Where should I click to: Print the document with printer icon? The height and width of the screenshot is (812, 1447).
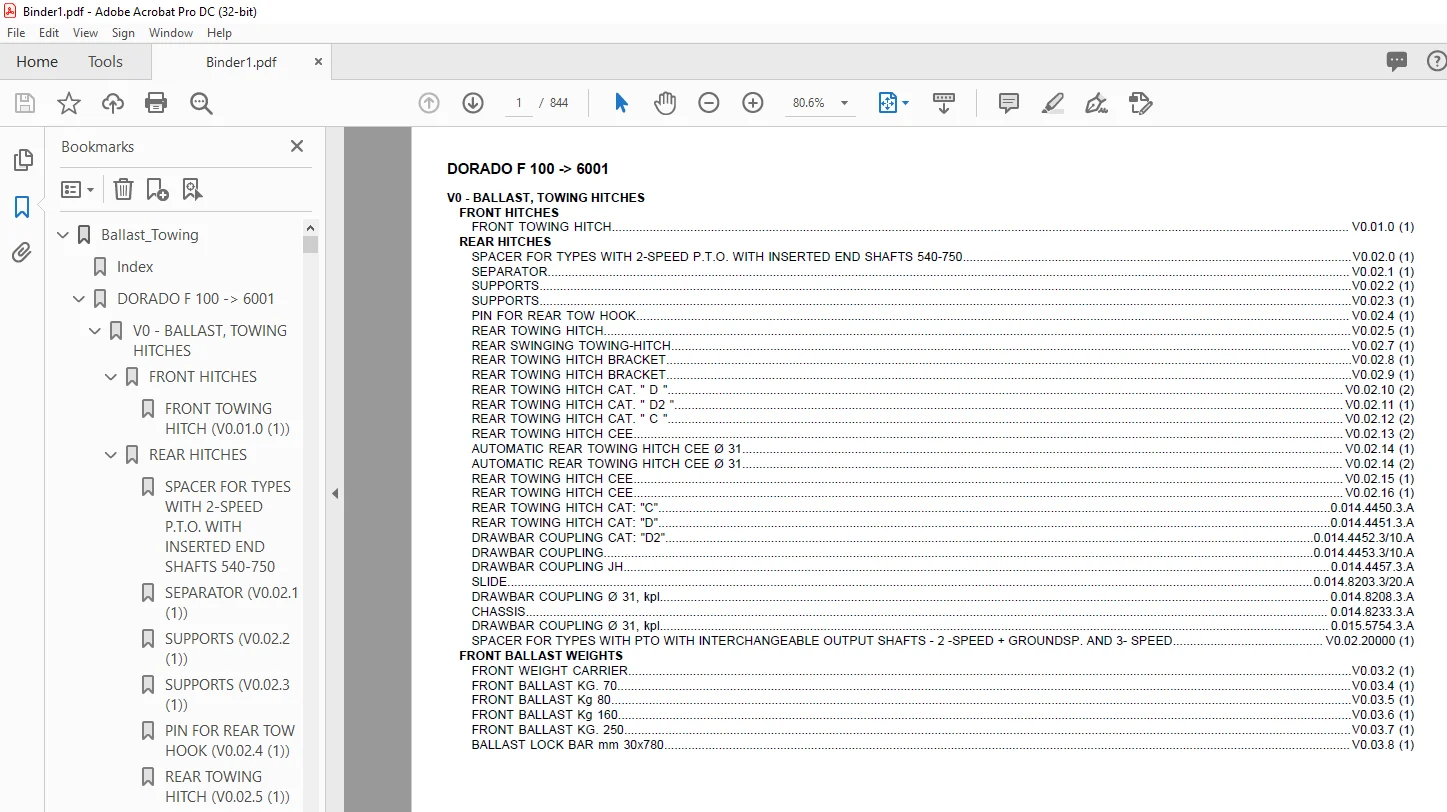coord(156,103)
